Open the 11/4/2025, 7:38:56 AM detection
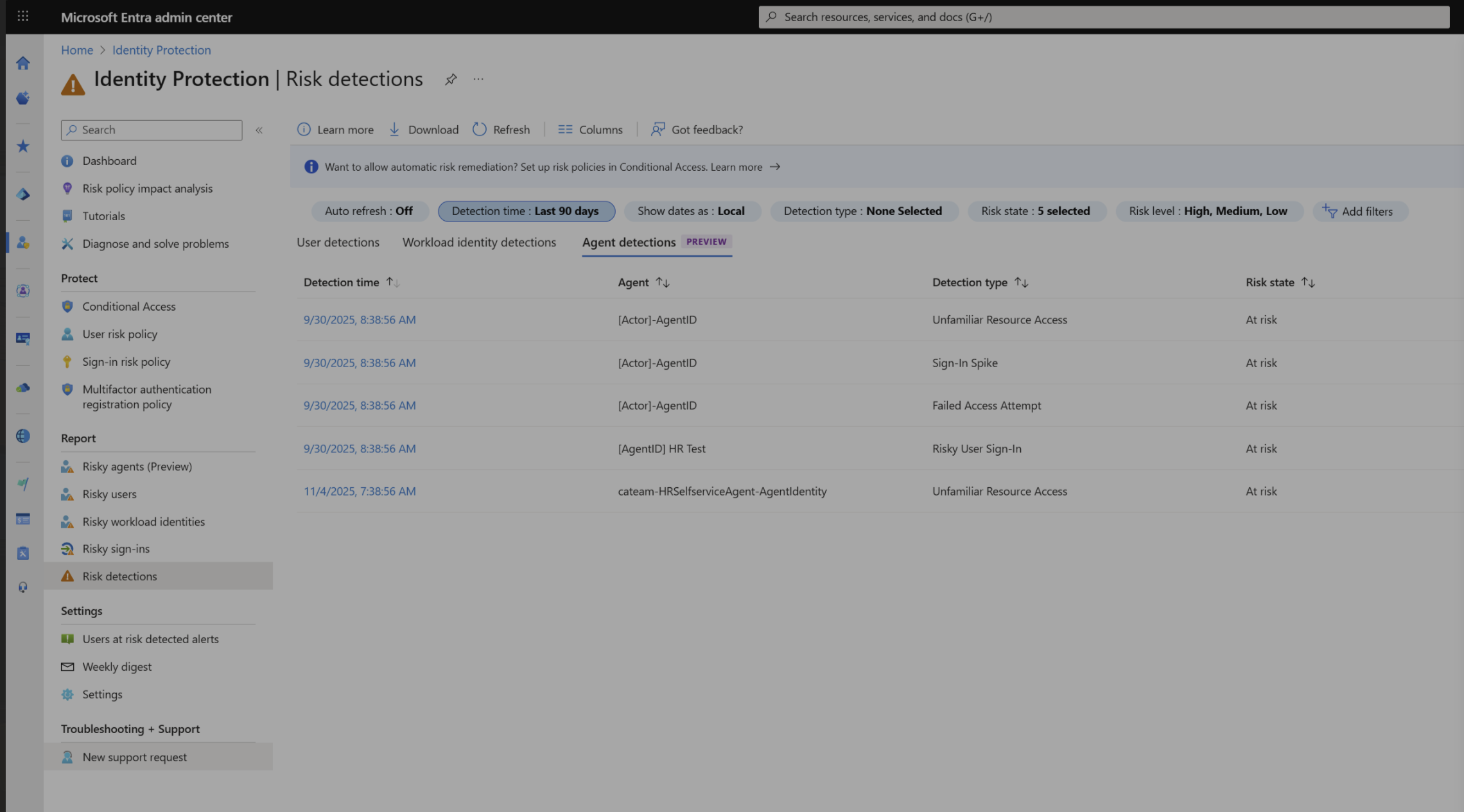 coord(360,491)
